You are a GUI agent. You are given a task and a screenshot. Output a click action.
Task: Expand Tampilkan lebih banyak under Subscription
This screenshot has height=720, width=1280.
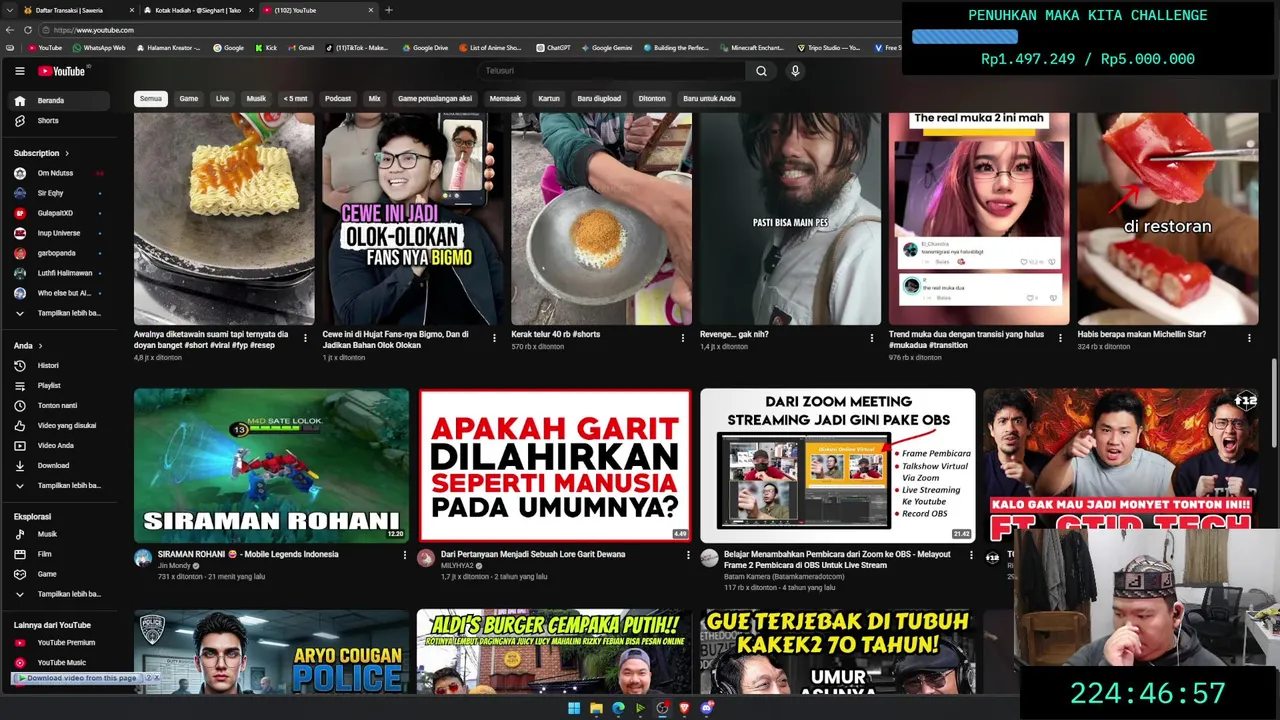pos(59,313)
